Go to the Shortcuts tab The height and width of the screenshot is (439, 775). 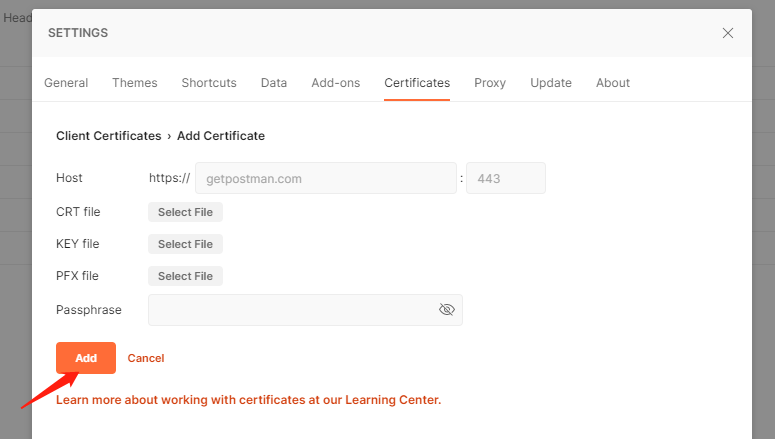(x=209, y=83)
